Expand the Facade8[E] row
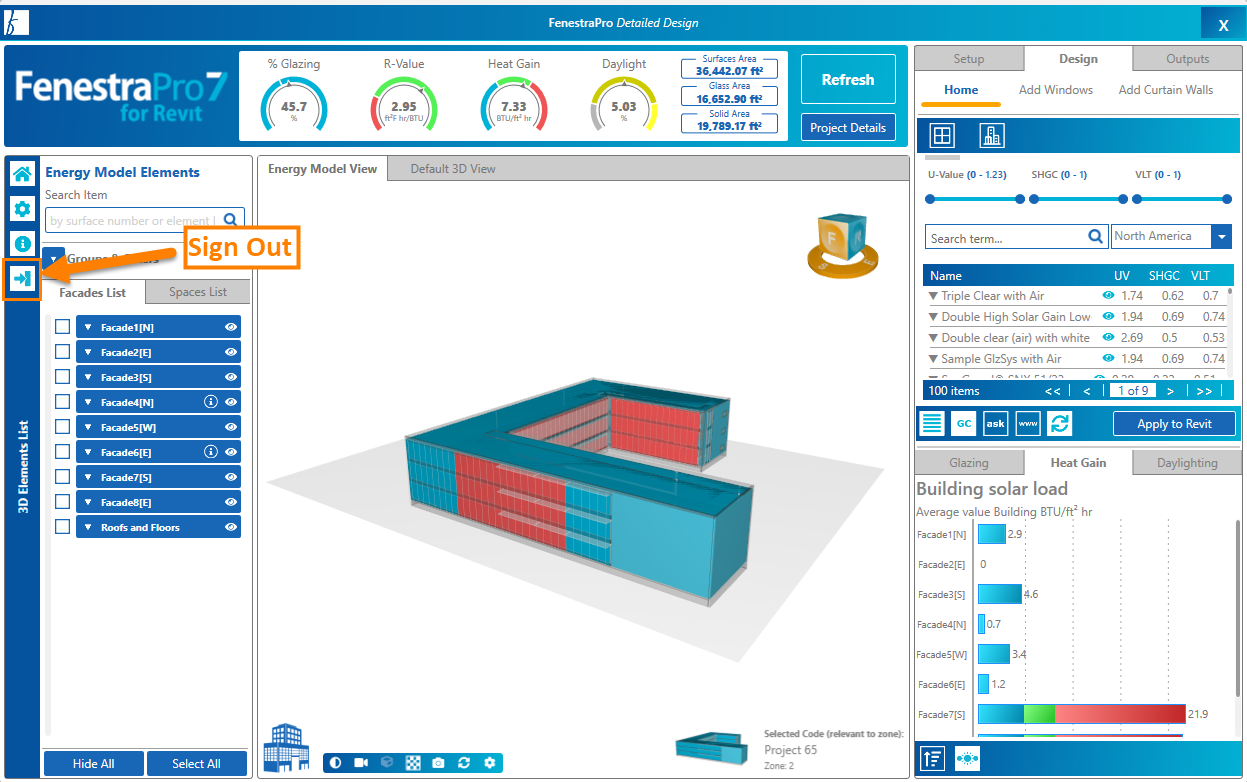 [x=88, y=502]
